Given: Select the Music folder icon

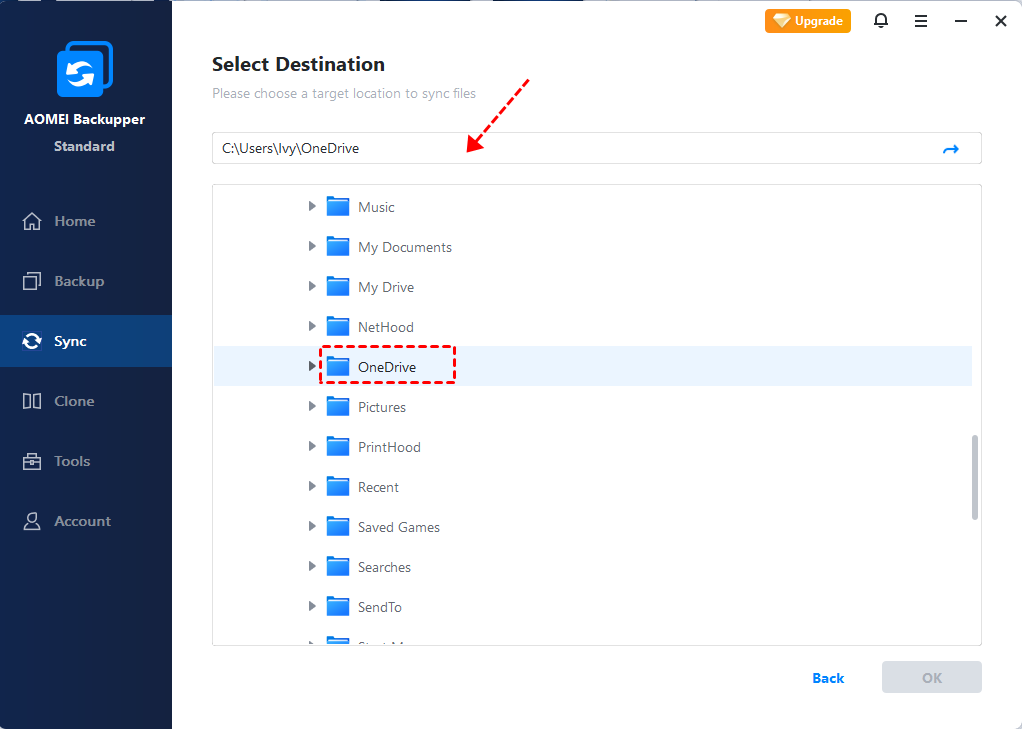Looking at the screenshot, I should 338,207.
